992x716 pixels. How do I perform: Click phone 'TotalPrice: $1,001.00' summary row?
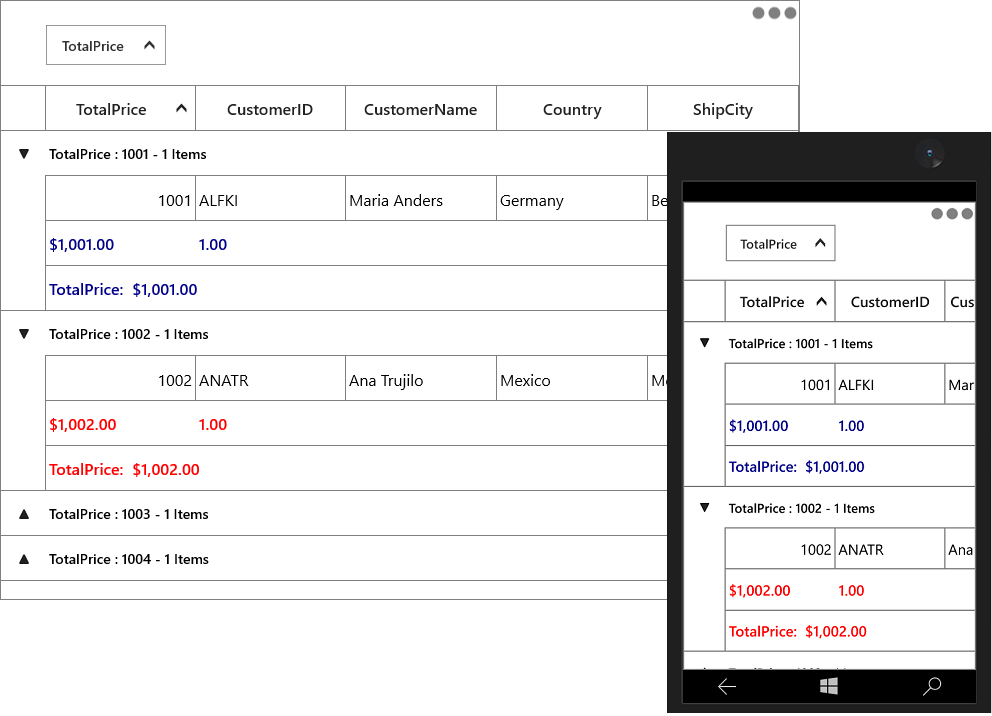pos(850,467)
